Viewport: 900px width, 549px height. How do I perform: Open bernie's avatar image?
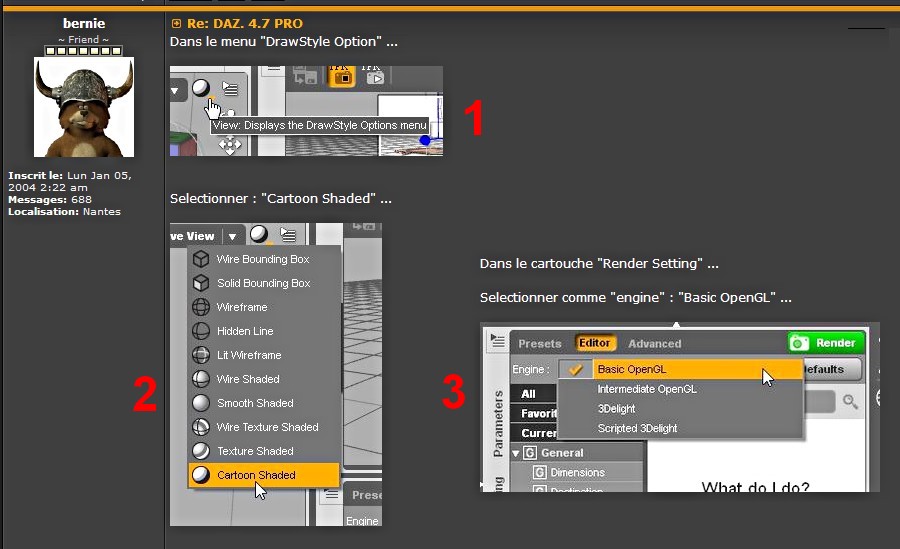coord(84,107)
